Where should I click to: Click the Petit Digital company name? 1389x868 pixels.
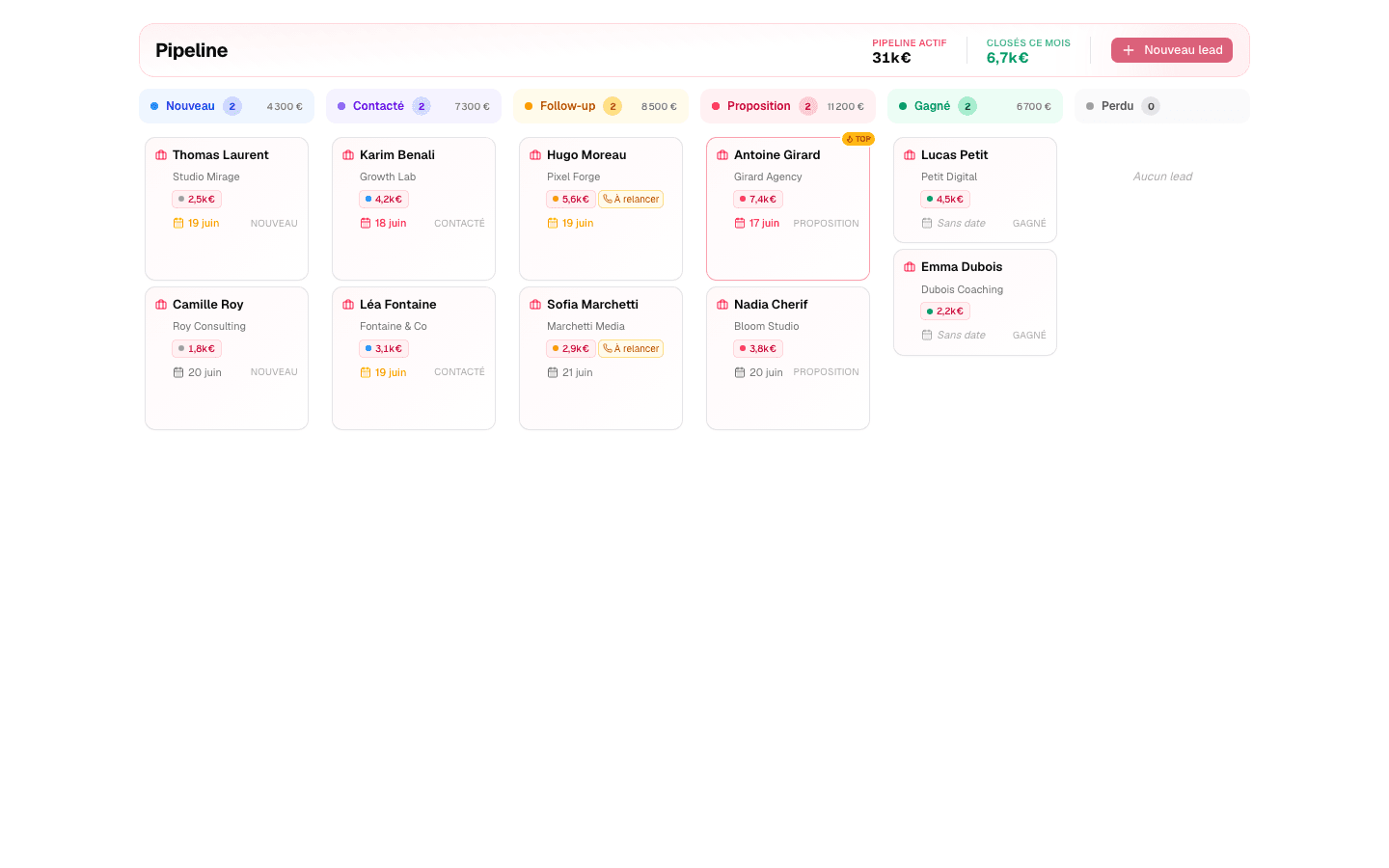[949, 177]
